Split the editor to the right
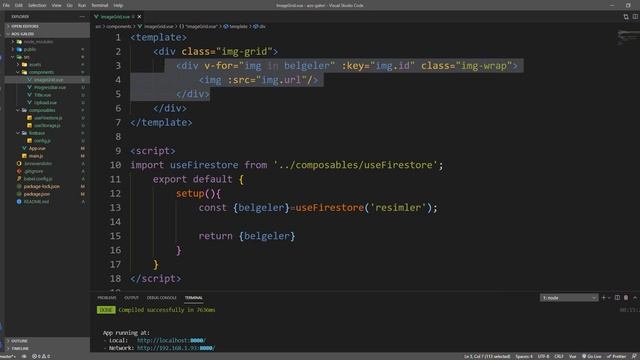This screenshot has width=640, height=360. pyautogui.click(x=635, y=17)
